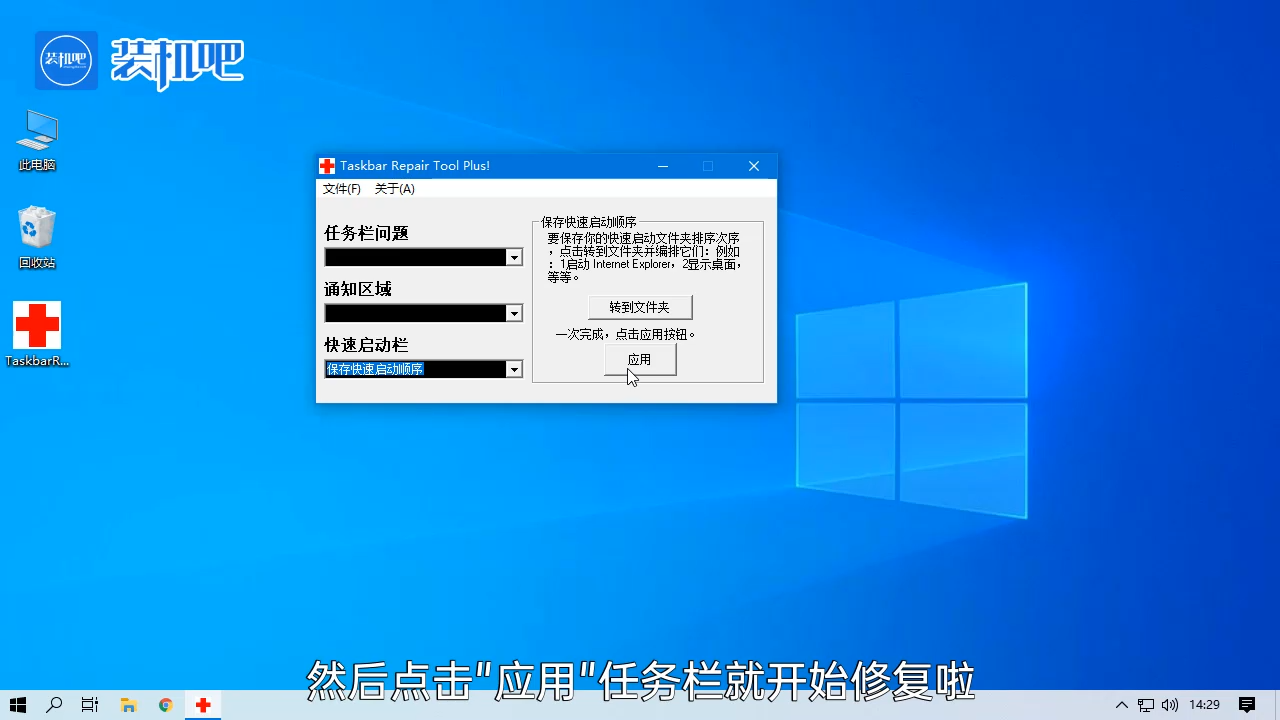Screen dimensions: 1280x720
Task: Click the volume icon in the system tray
Action: point(1170,705)
